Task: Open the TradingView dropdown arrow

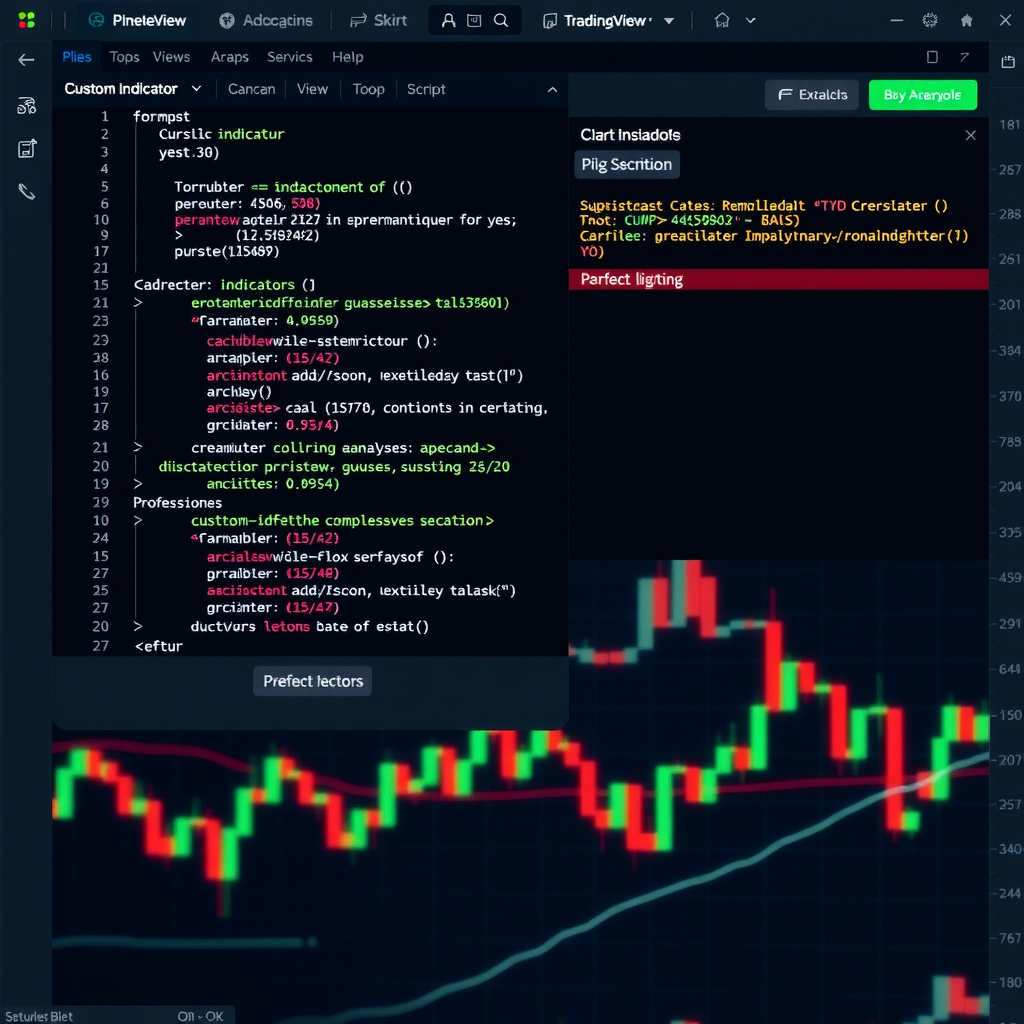Action: coord(669,21)
